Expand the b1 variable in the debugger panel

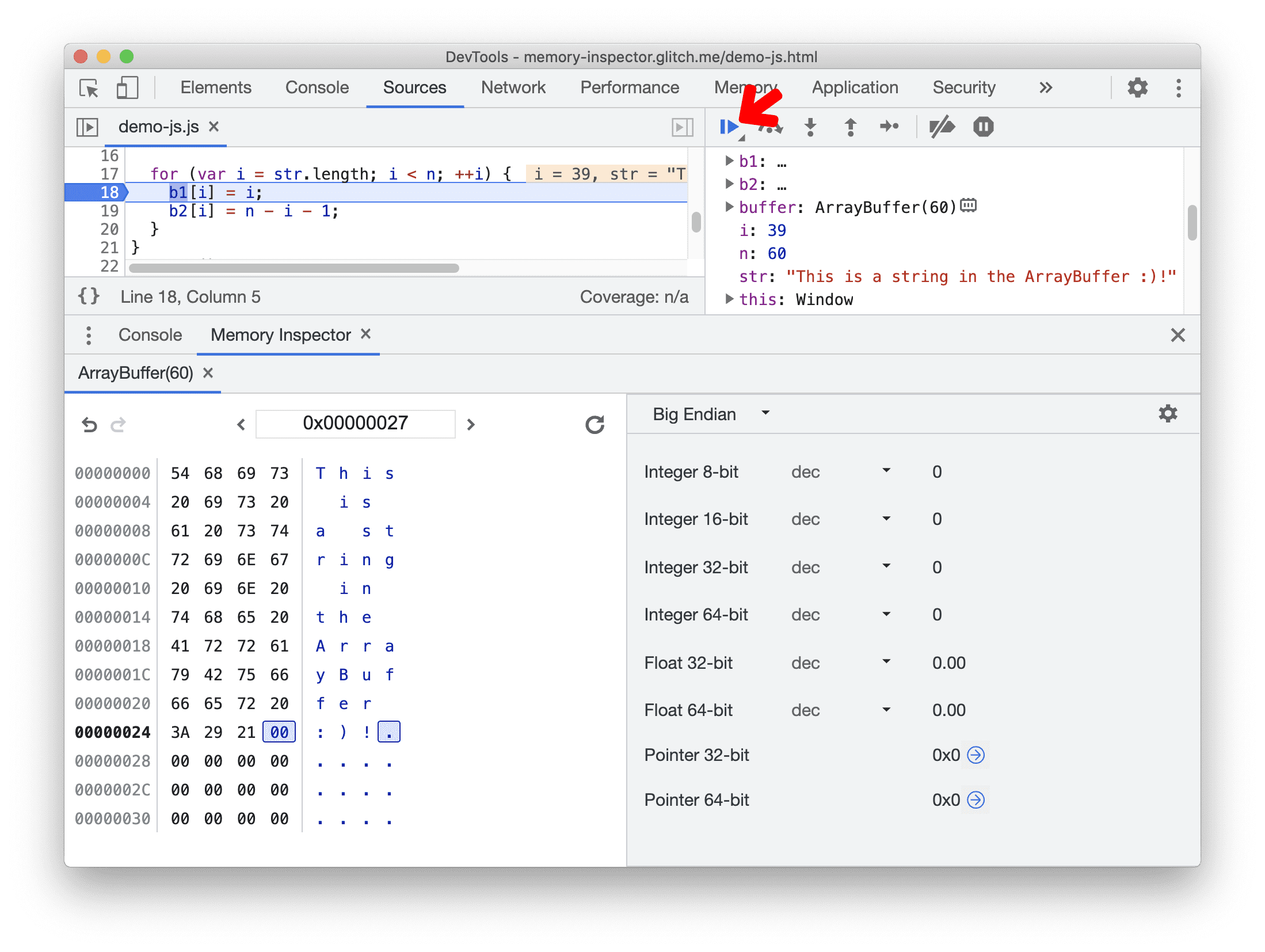[727, 160]
